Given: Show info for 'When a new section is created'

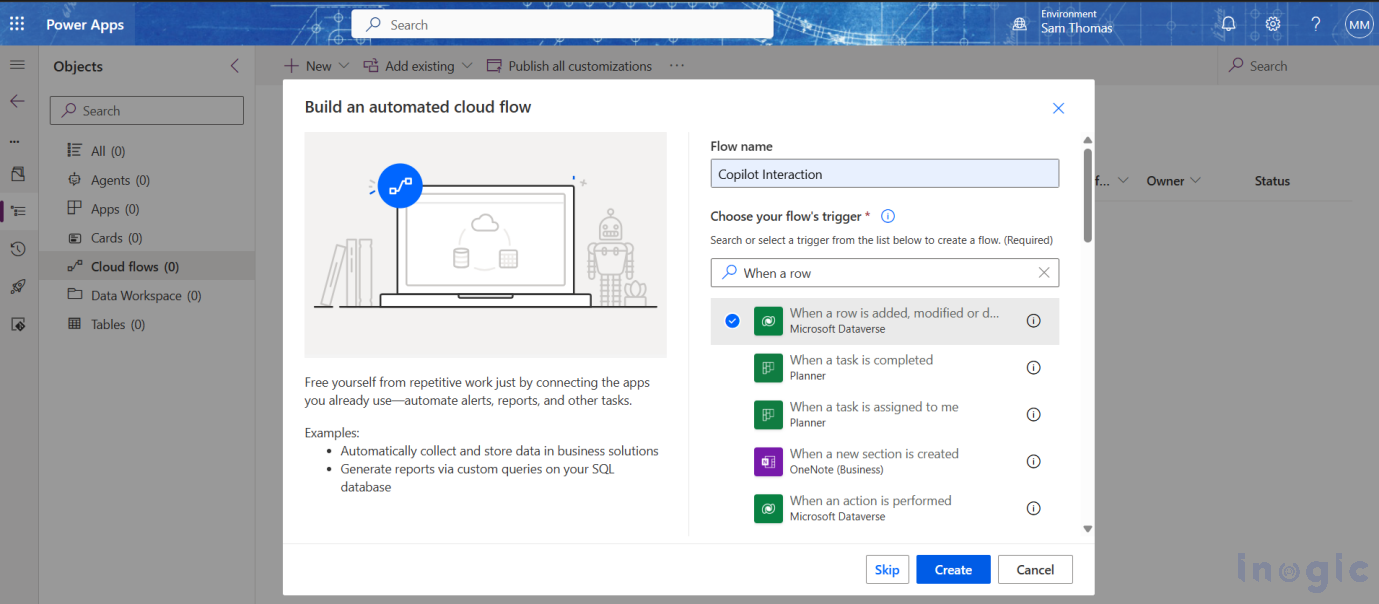Looking at the screenshot, I should coord(1033,461).
